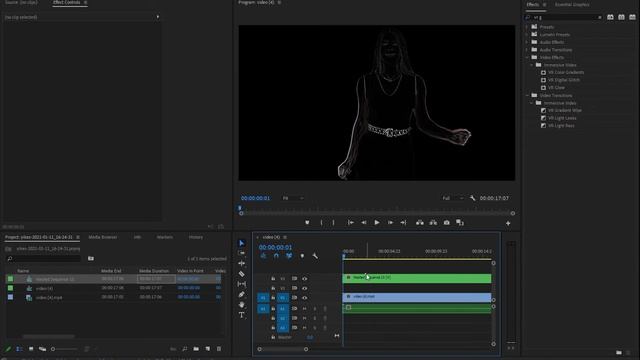
Task: Open timeline display settings wrench
Action: point(315,256)
